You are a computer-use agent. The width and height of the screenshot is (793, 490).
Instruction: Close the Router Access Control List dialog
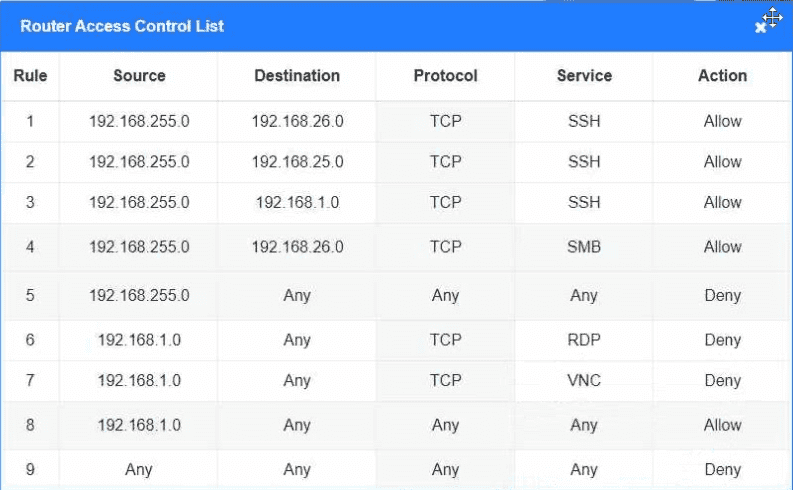pyautogui.click(x=761, y=28)
